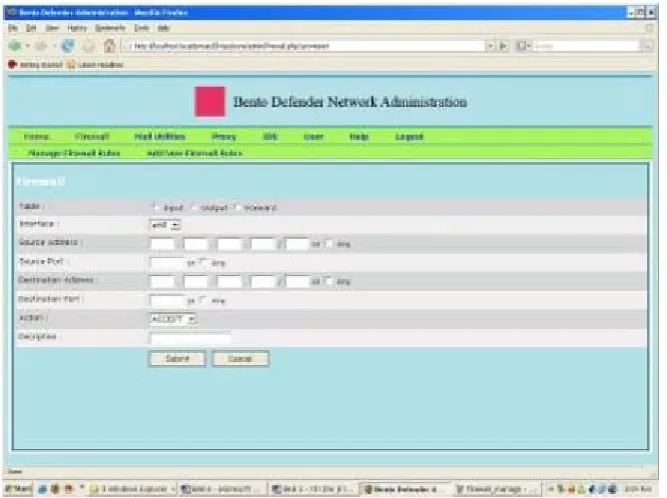
Task: Open the Firefox Help menu in menu bar
Action: pyautogui.click(x=164, y=28)
